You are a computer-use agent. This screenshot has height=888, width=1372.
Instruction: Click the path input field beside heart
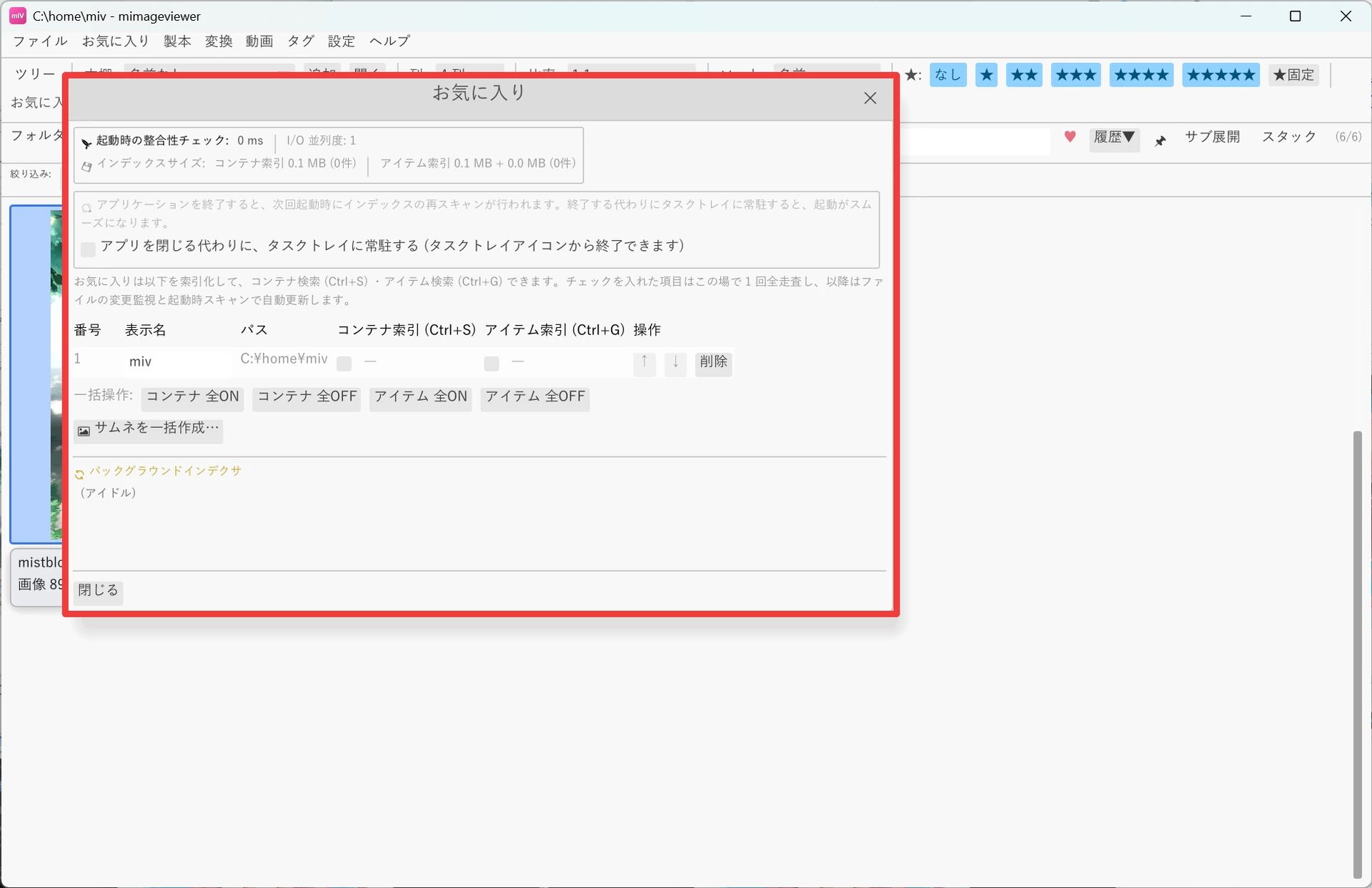(x=975, y=141)
